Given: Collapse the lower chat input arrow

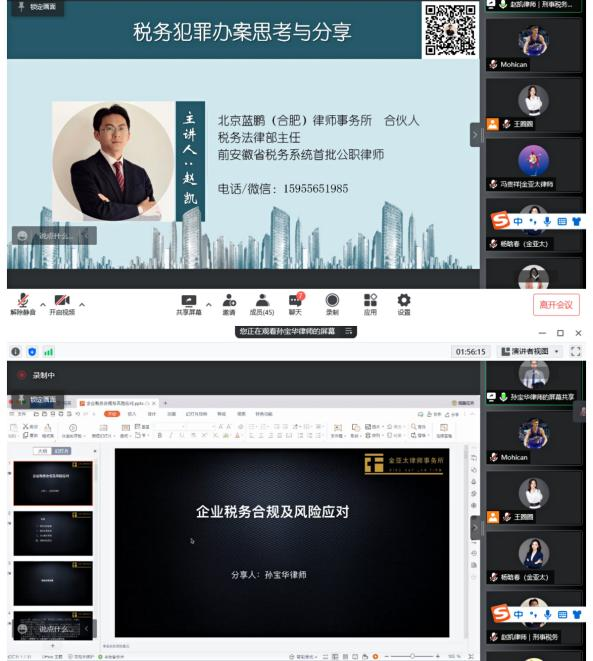Looking at the screenshot, I should click(x=86, y=629).
